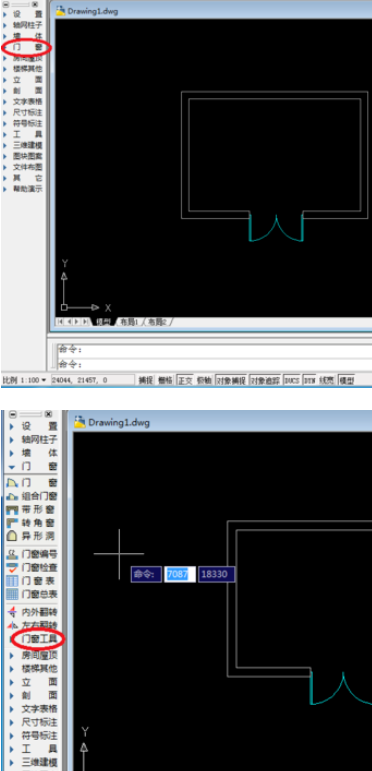Minimize the sidebar panel in bottom screenshot

tap(13, 414)
